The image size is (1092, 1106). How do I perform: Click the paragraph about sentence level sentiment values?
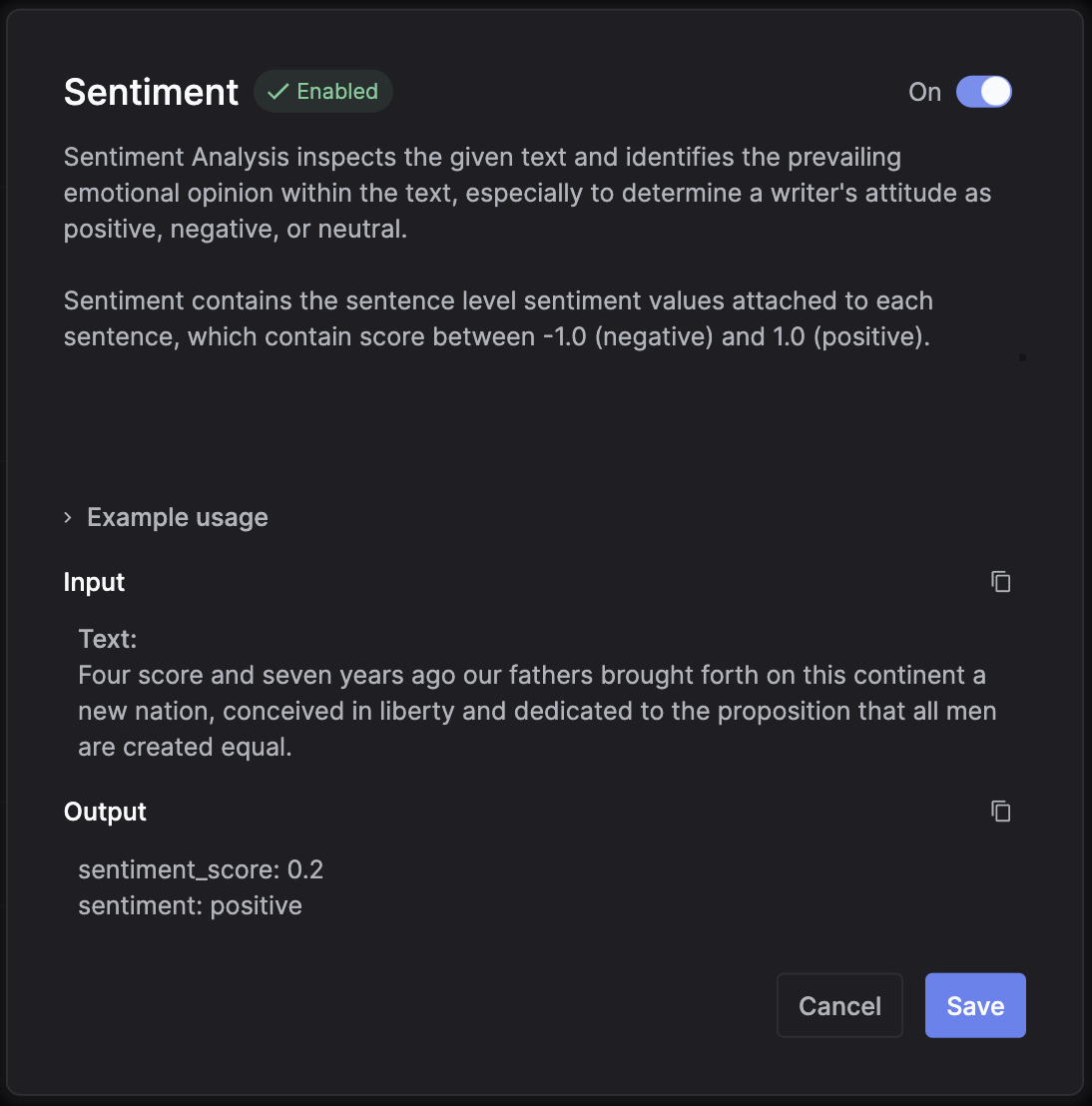[x=497, y=318]
